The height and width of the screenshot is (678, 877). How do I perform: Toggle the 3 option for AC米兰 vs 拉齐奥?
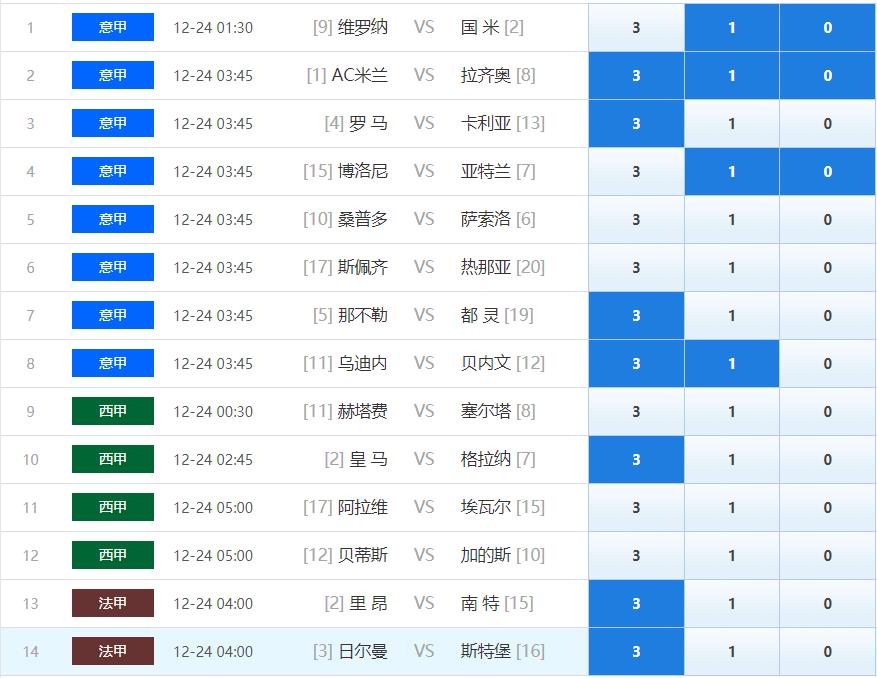click(636, 76)
